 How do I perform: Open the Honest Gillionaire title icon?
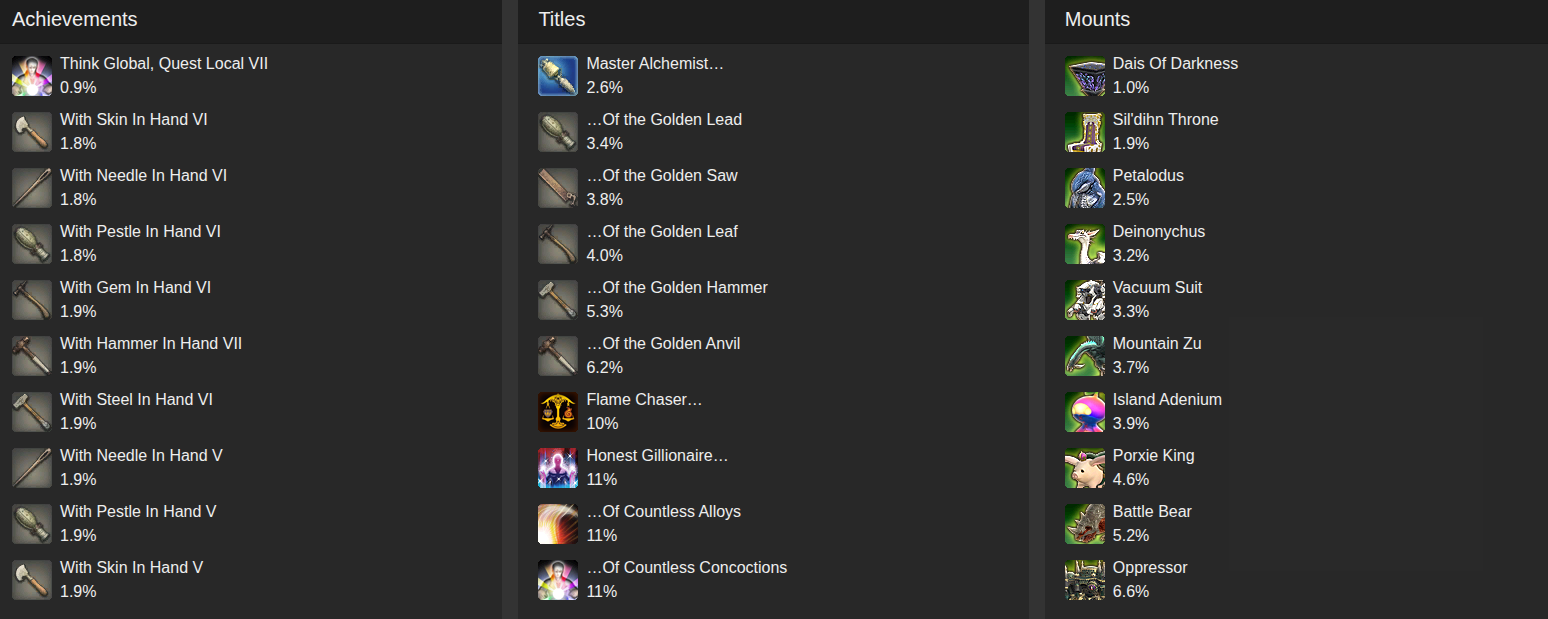[558, 468]
